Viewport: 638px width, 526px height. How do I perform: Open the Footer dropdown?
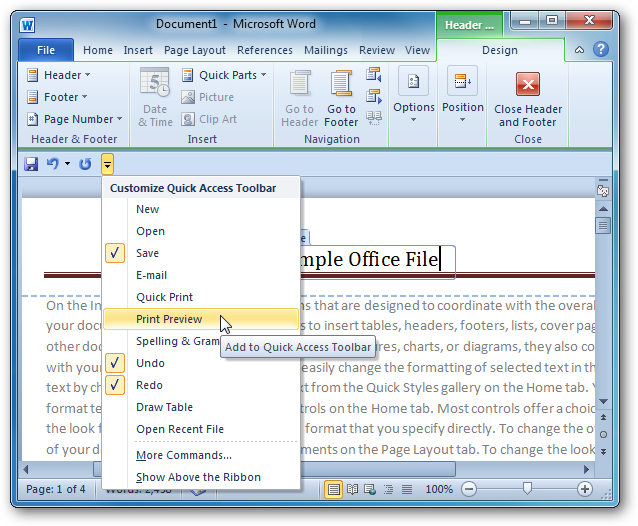coord(57,97)
